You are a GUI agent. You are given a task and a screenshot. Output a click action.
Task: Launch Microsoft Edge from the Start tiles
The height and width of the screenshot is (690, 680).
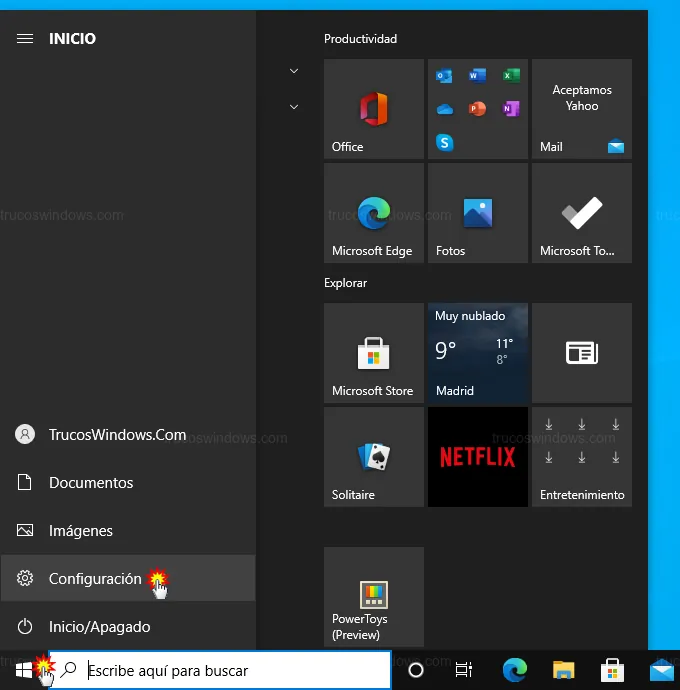[x=373, y=213]
